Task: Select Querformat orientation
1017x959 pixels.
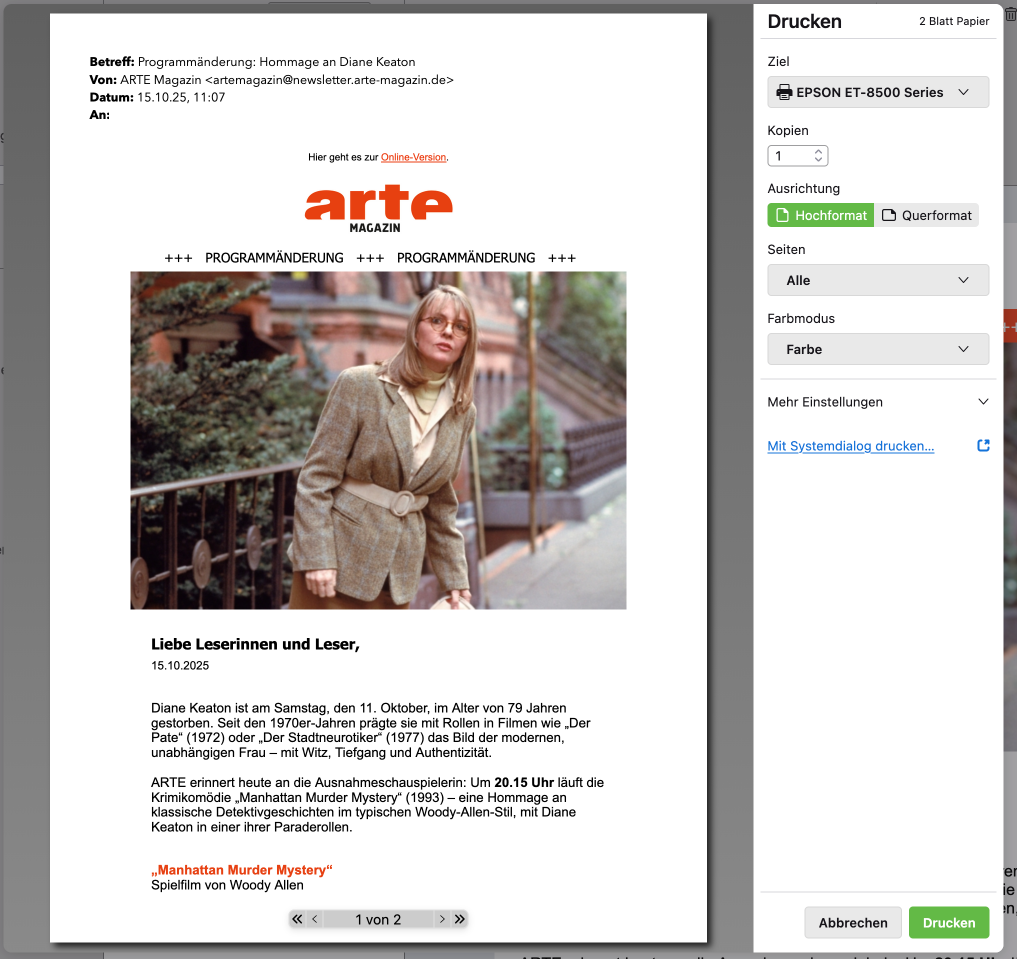Action: tap(926, 215)
